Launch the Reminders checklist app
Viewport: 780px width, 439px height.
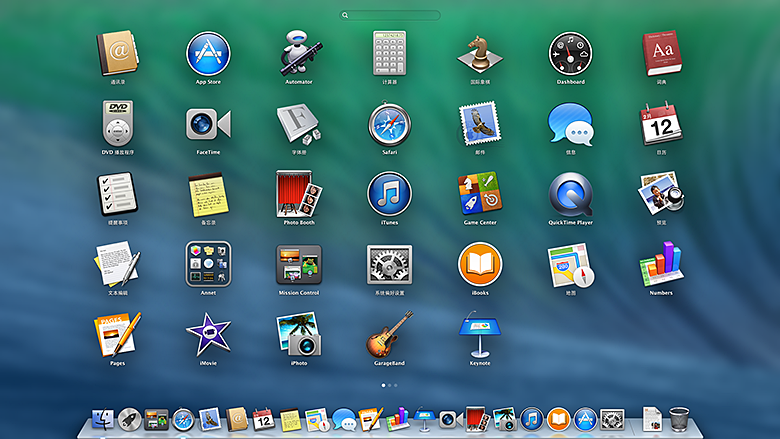117,194
